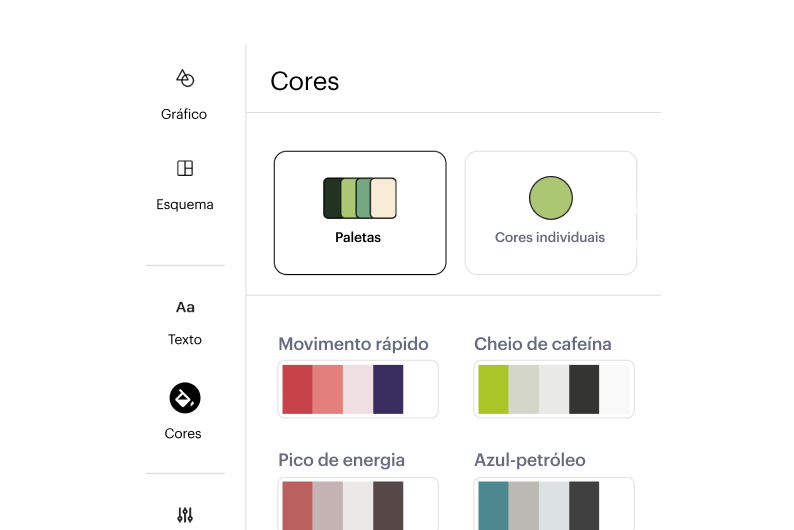Select the Cores paint bucket icon
Viewport: 794px width, 530px height.
[x=185, y=398]
